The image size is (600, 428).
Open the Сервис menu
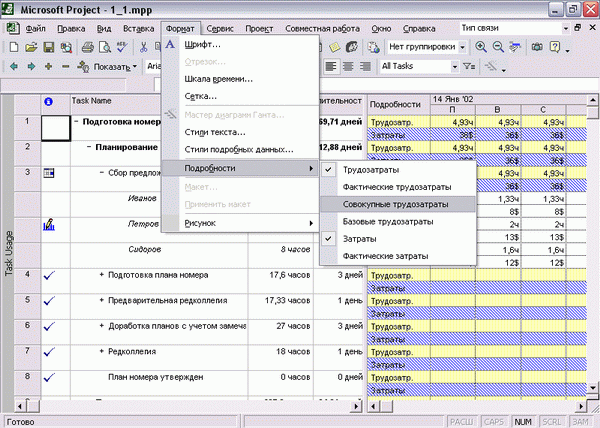coord(220,28)
